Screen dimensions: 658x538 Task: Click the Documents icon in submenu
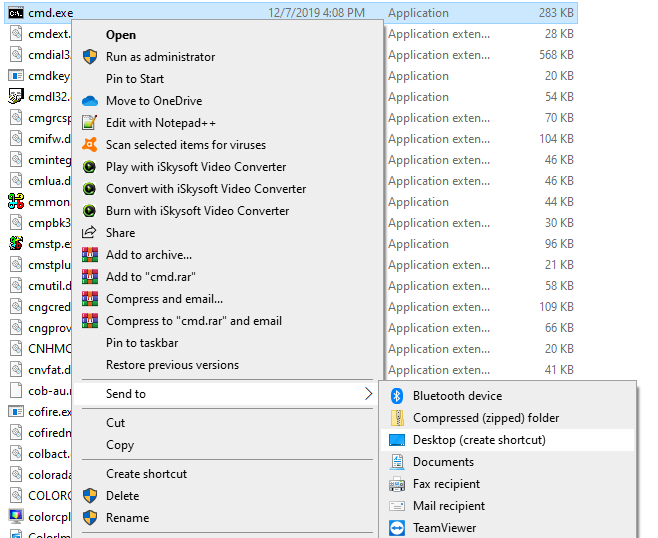coord(397,462)
